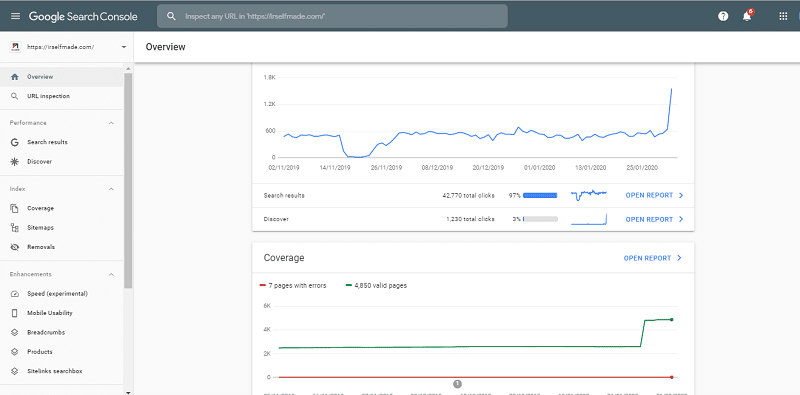Image resolution: width=800 pixels, height=395 pixels.
Task: Click the Inspect any URL search field
Action: (332, 16)
